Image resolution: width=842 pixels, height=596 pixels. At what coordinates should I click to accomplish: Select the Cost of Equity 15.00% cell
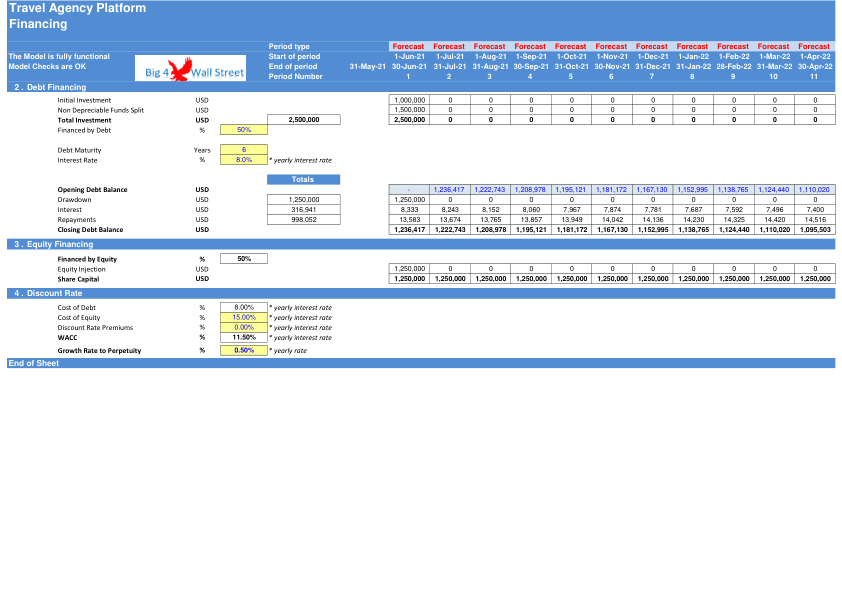coord(244,317)
